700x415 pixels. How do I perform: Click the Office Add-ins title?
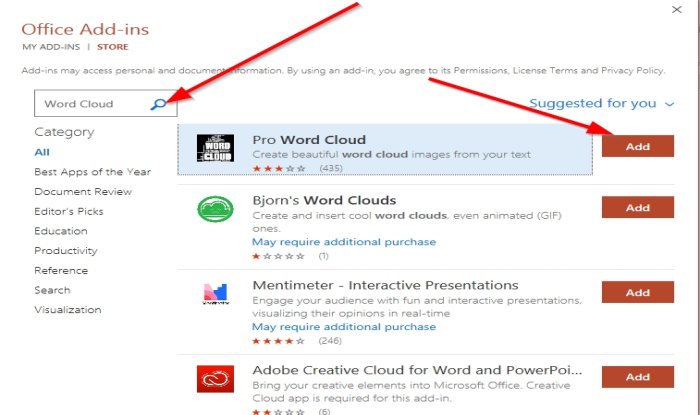tap(85, 29)
